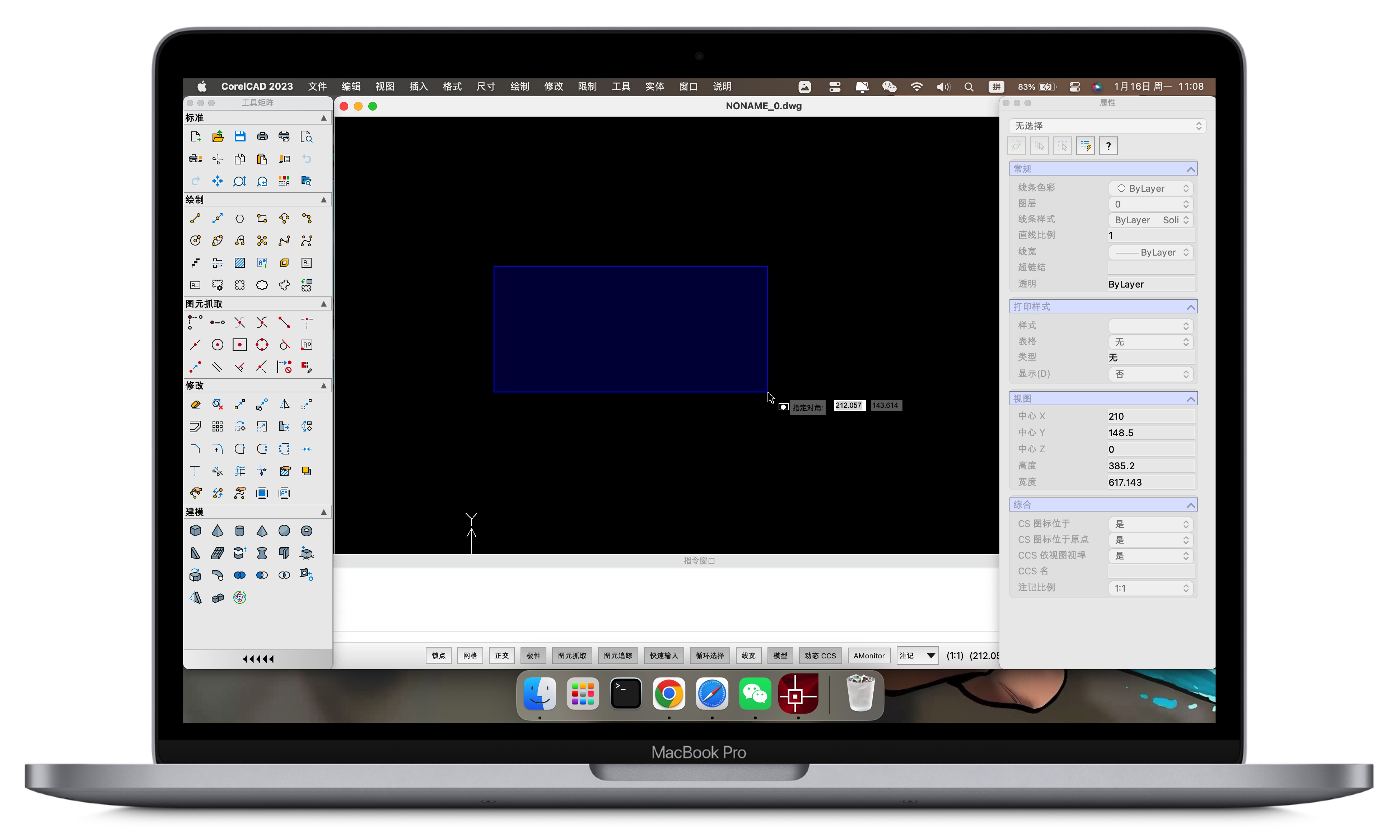This screenshot has height=840, width=1400.
Task: Open the 工具 menu
Action: [621, 86]
